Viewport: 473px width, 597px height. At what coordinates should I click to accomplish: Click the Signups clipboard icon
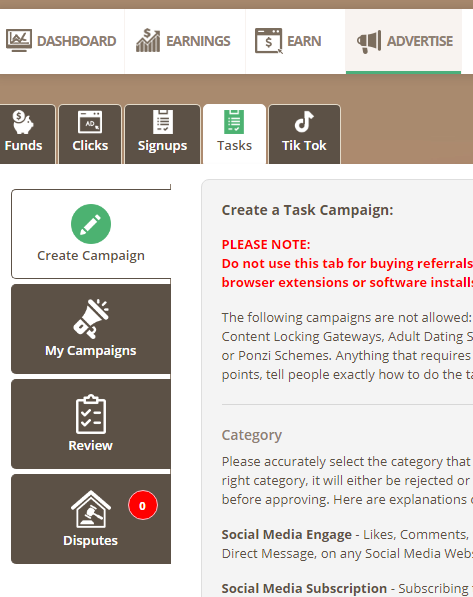[163, 122]
